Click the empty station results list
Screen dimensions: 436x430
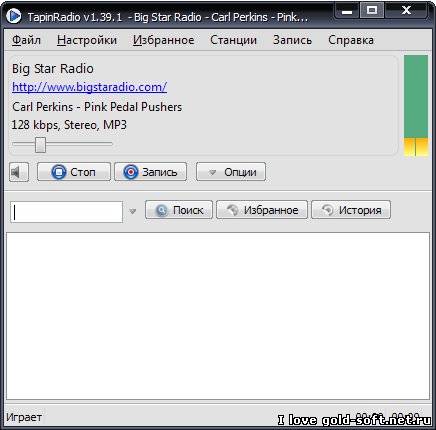click(218, 316)
